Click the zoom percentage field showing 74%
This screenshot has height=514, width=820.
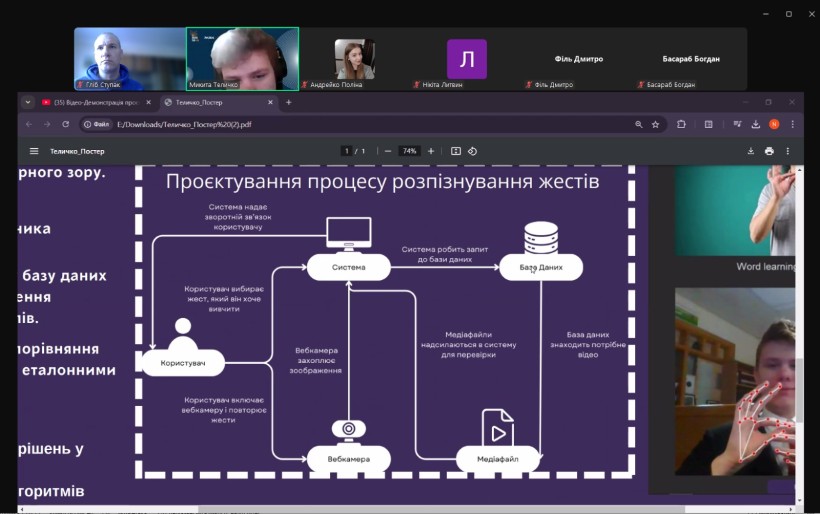coord(409,151)
